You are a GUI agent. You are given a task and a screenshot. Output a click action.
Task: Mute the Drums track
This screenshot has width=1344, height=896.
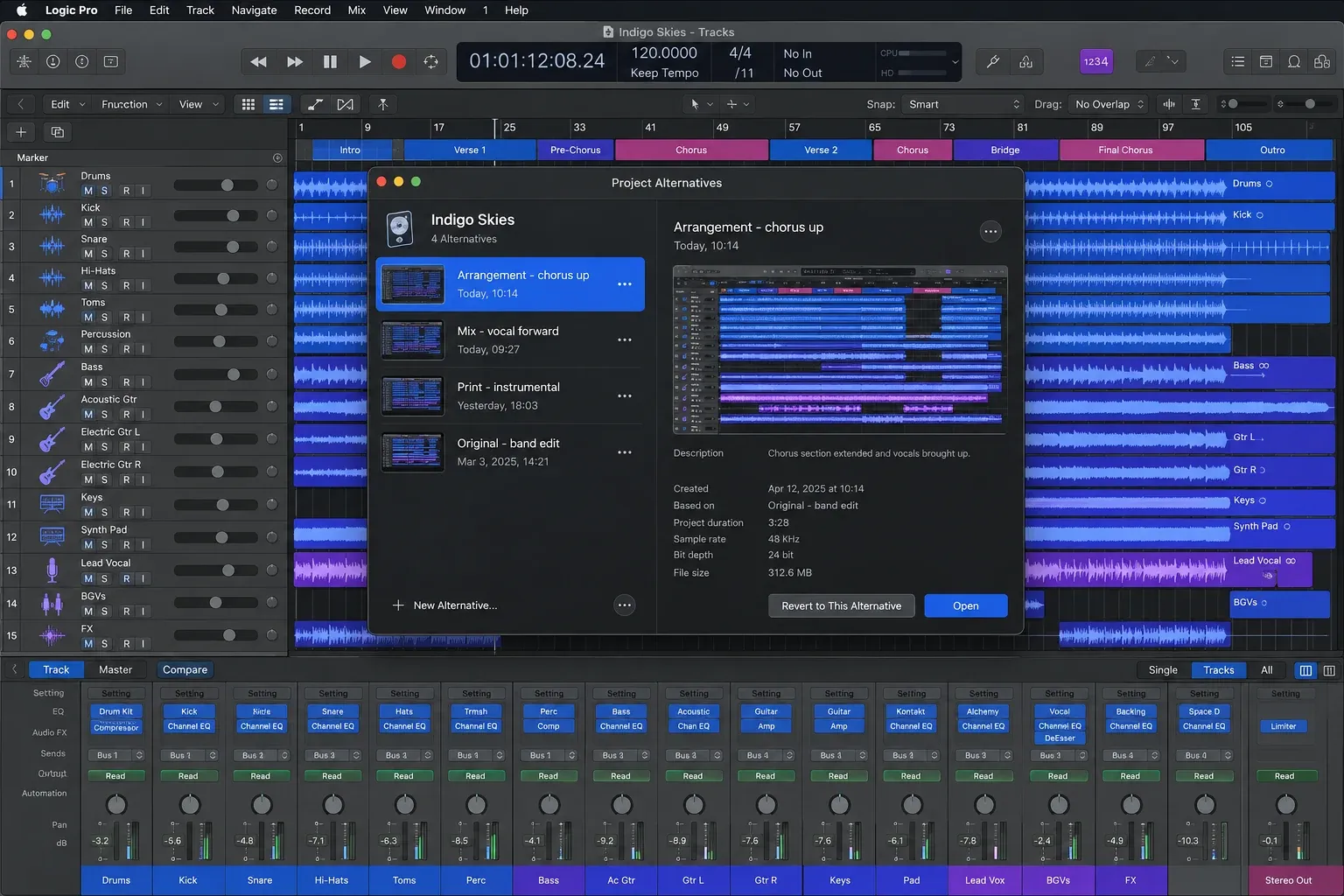[x=88, y=191]
